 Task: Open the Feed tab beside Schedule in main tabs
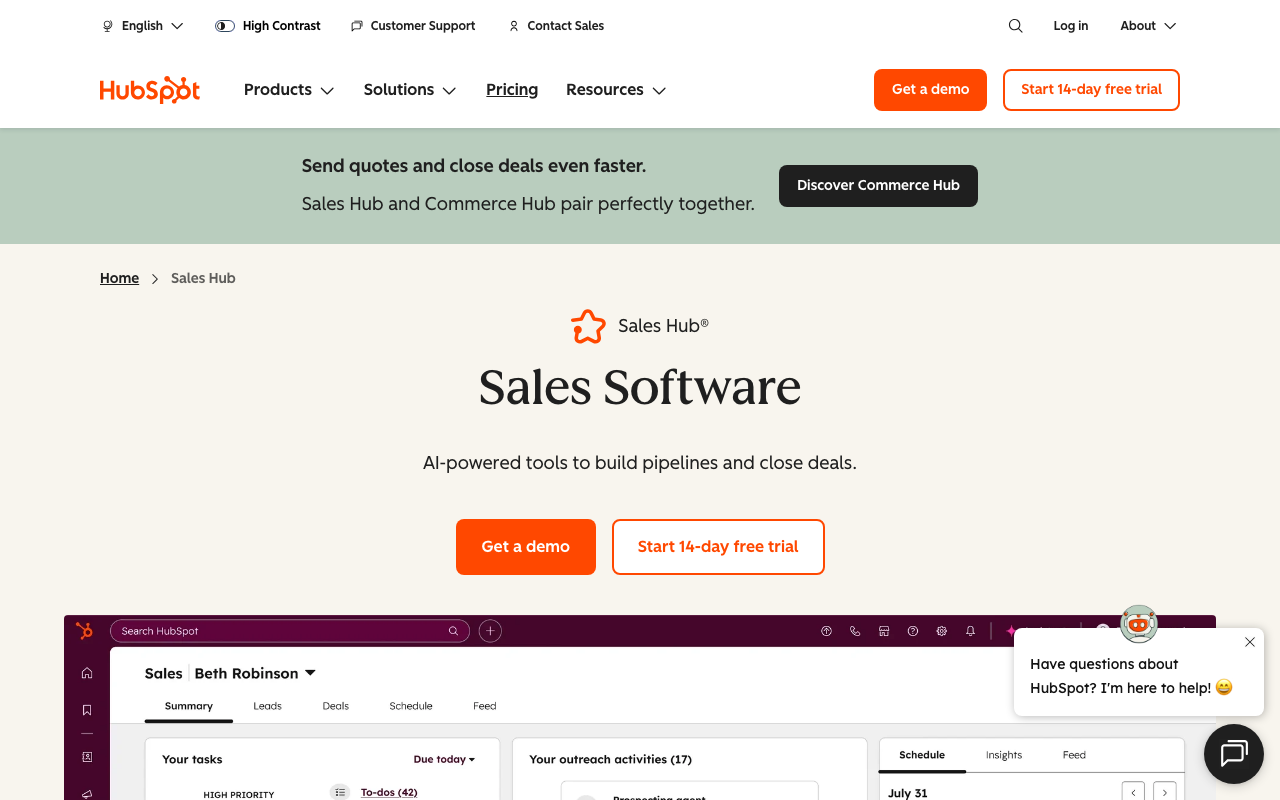click(x=485, y=706)
